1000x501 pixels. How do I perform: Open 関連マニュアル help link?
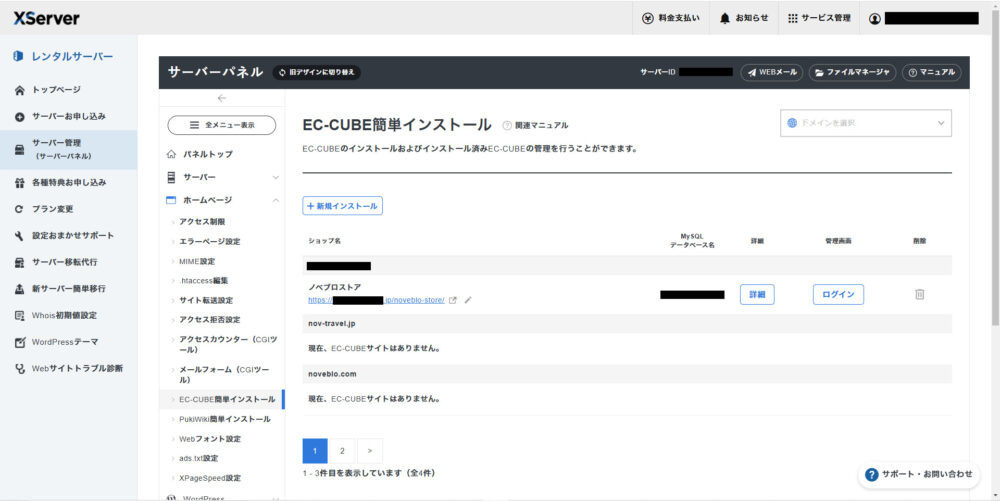535,126
